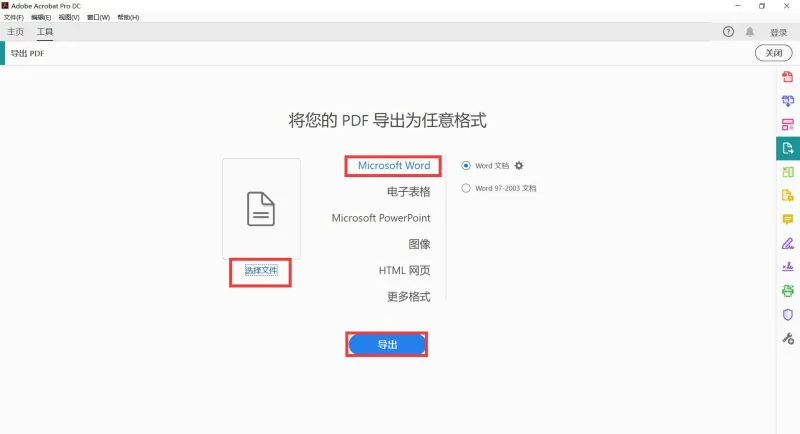This screenshot has height=434, width=800.
Task: Open the help question mark icon
Action: click(728, 32)
